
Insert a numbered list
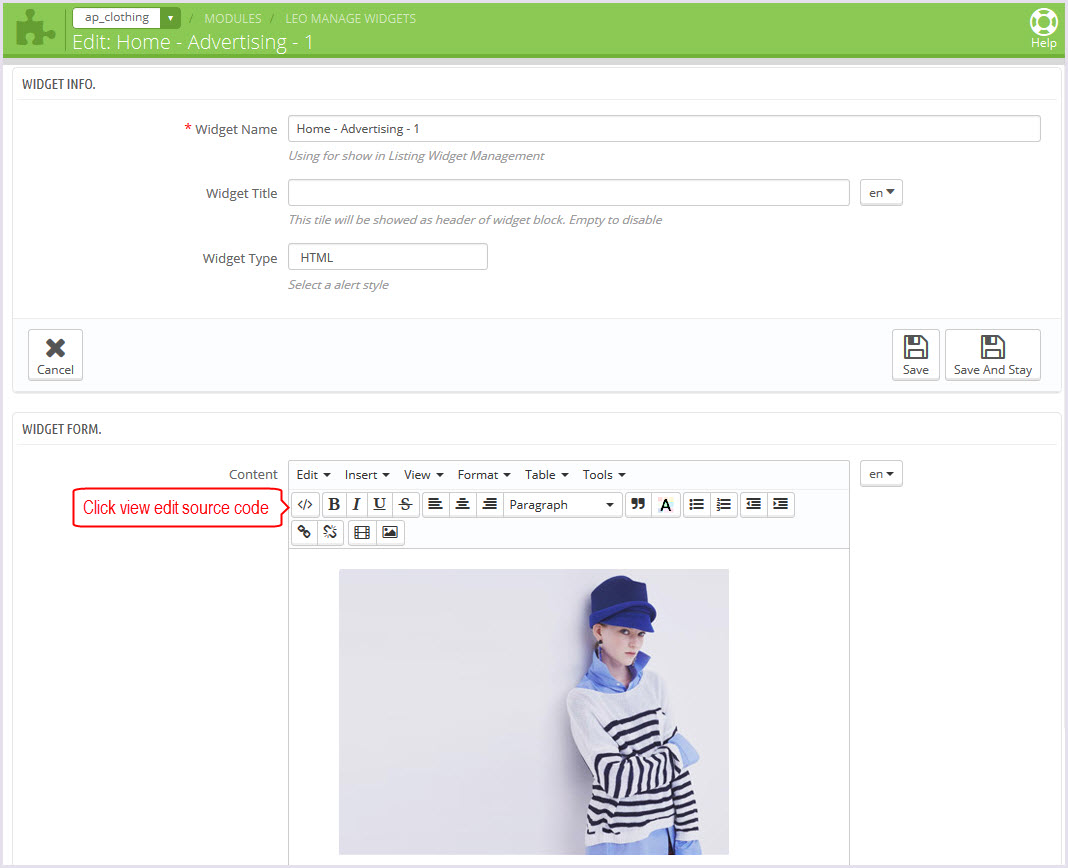(x=724, y=505)
